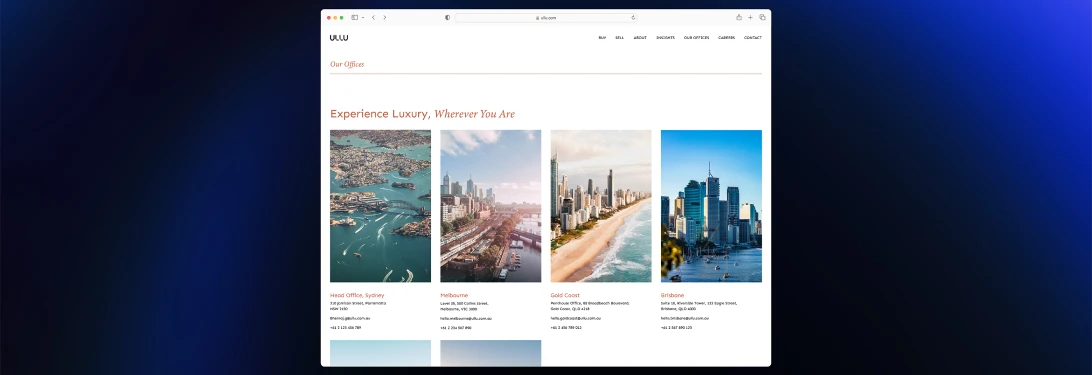Show the tab overview icon
This screenshot has height=375, width=1092.
click(762, 17)
